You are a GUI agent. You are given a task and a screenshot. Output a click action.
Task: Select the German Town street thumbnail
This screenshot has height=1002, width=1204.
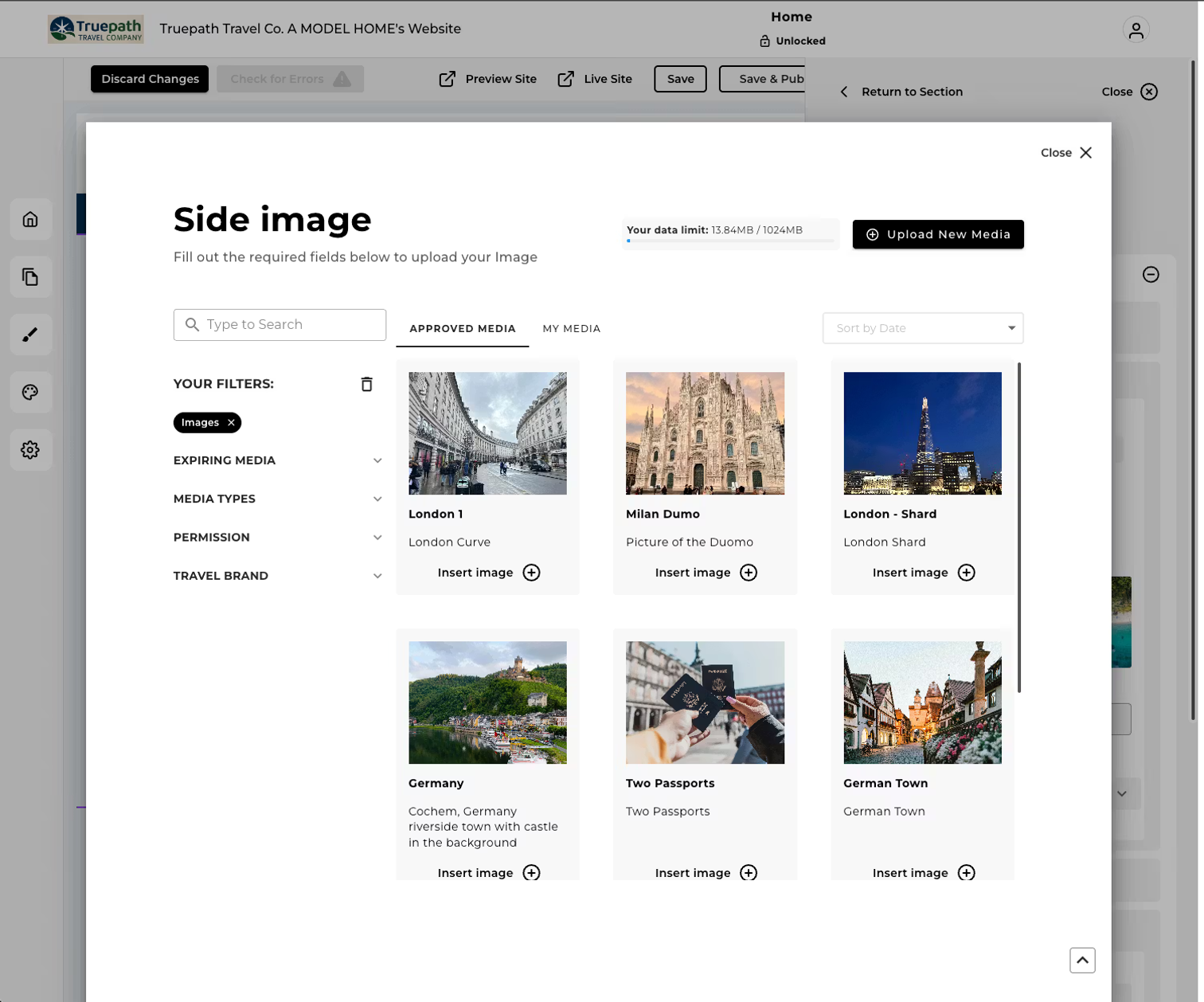pos(922,703)
